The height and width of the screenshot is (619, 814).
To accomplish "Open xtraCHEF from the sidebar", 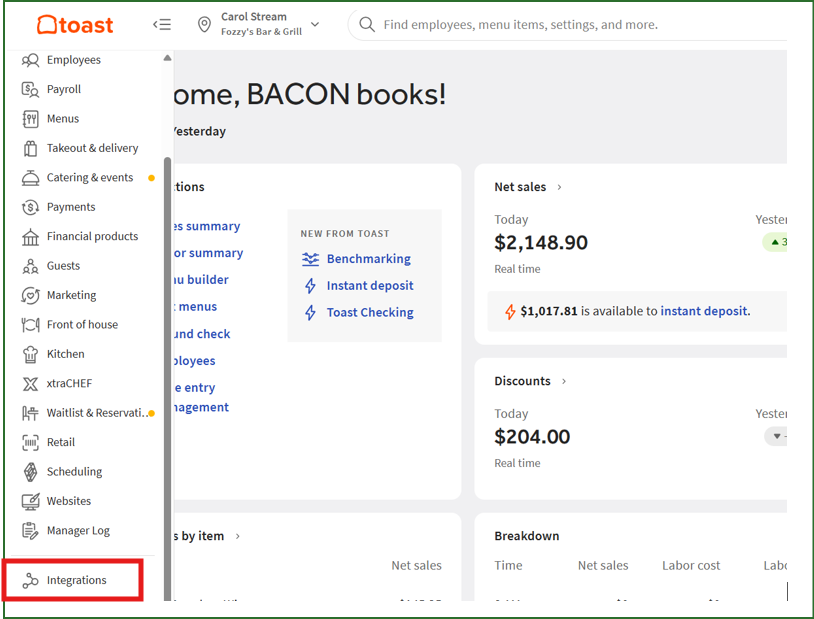I will point(69,384).
